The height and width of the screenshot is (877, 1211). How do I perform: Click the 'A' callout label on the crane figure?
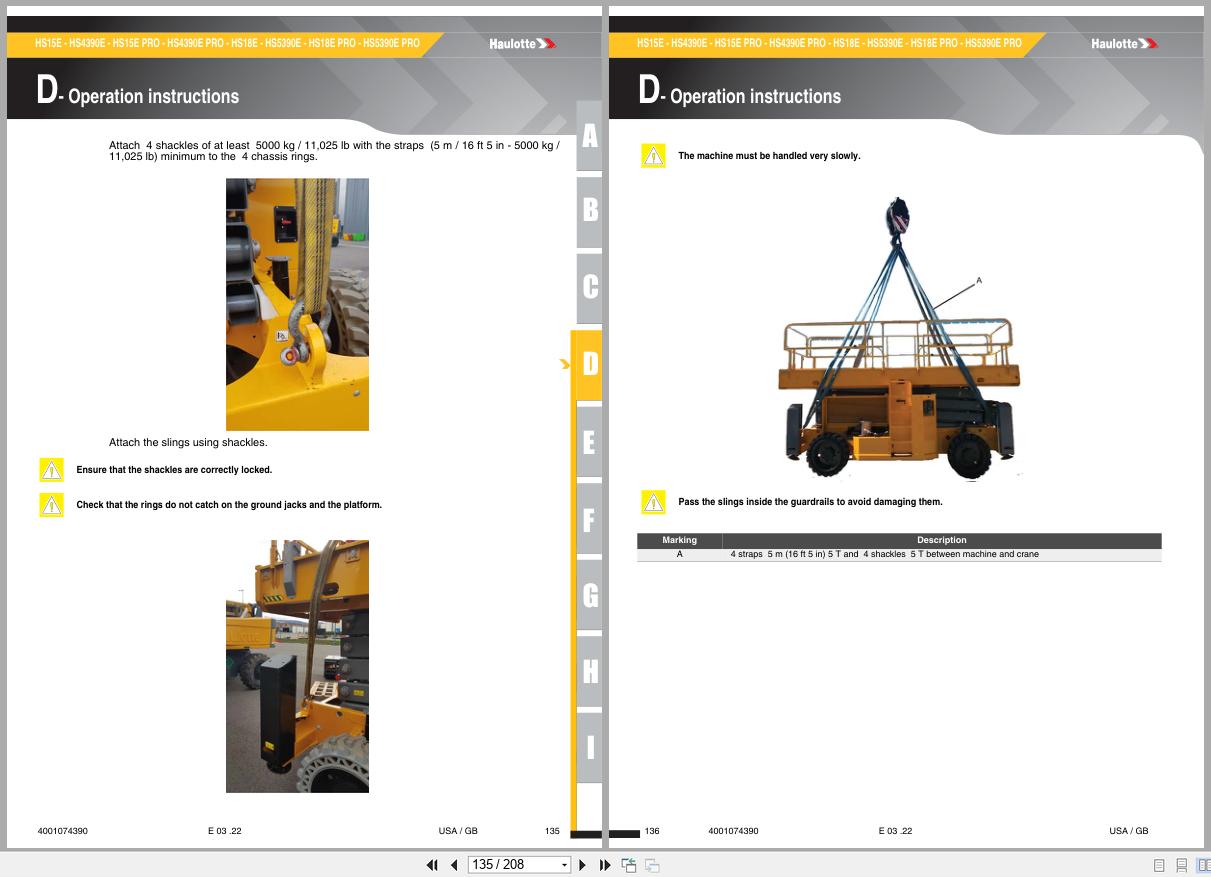coord(979,281)
